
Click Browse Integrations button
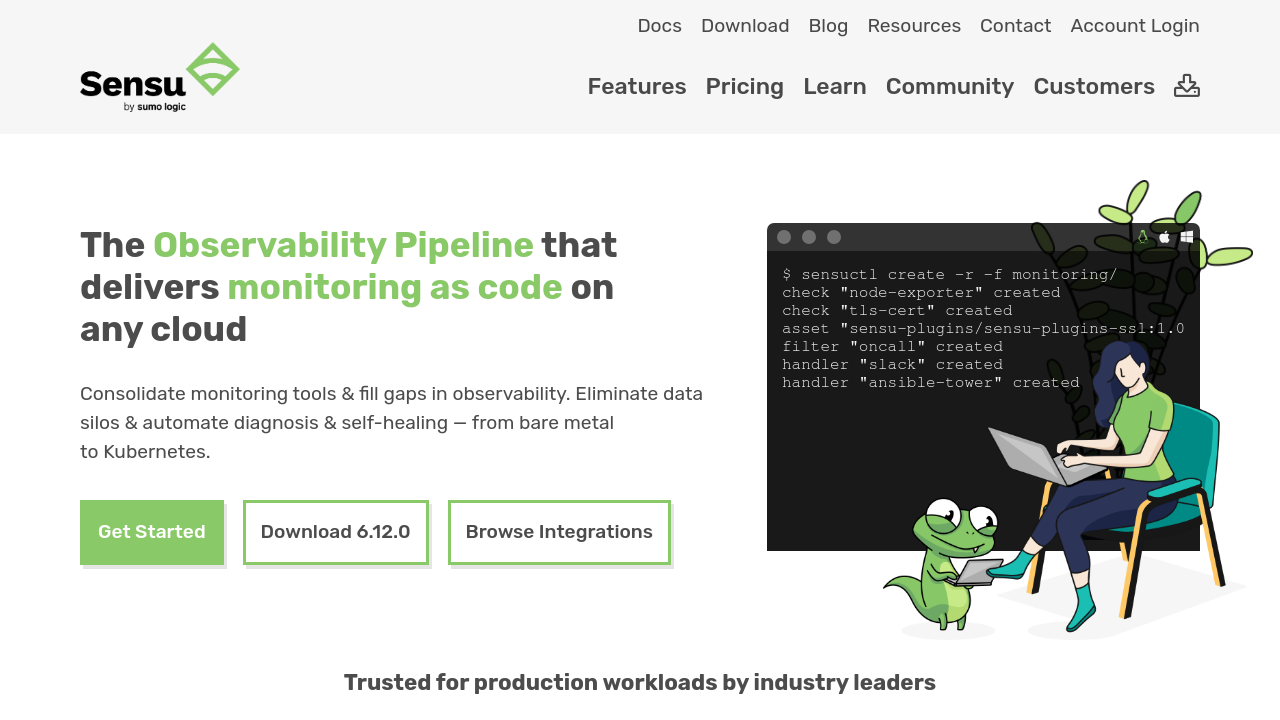(559, 532)
